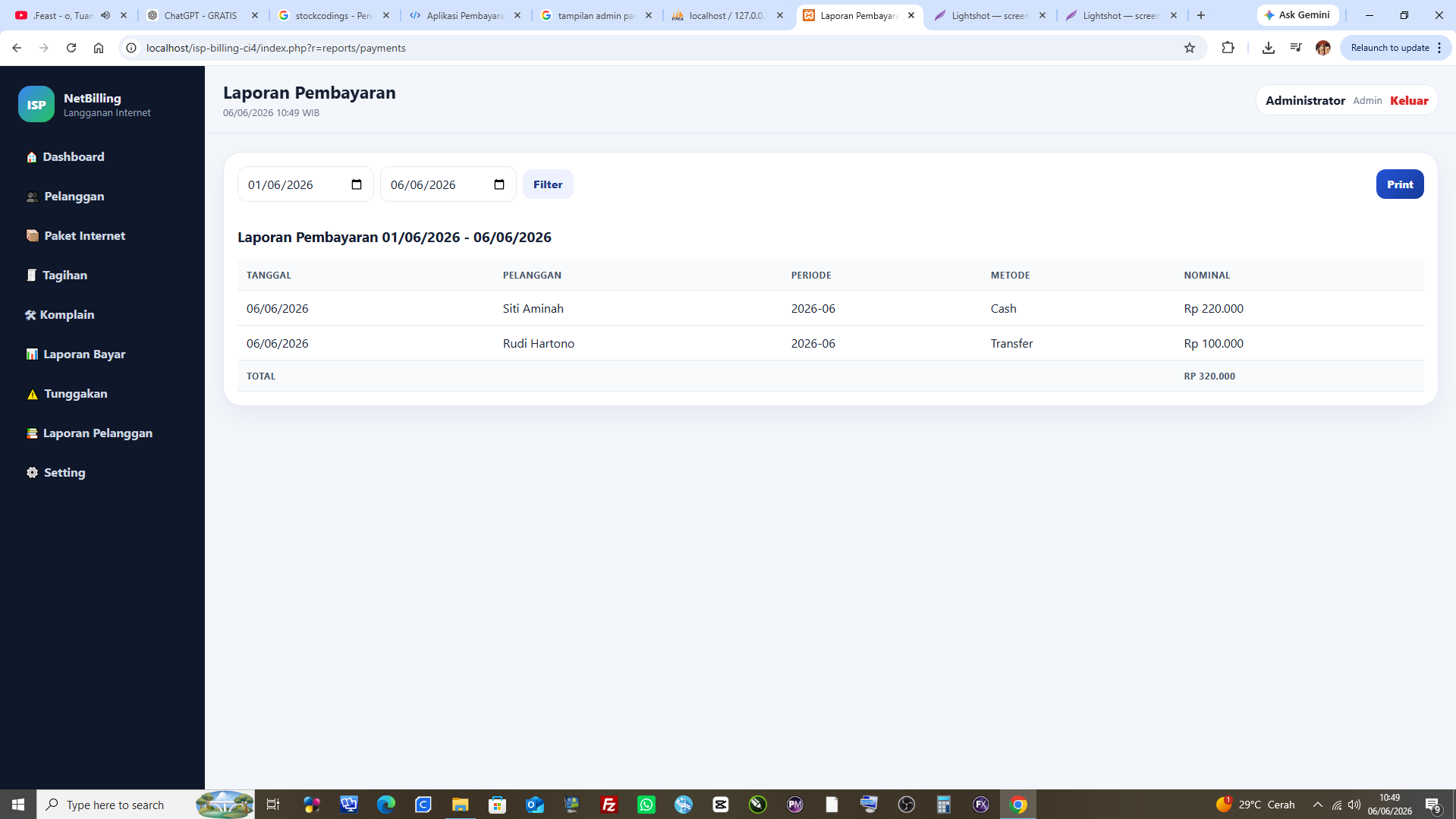Open the Chrome profile avatar
Screen dimensions: 1456x819
1323,48
